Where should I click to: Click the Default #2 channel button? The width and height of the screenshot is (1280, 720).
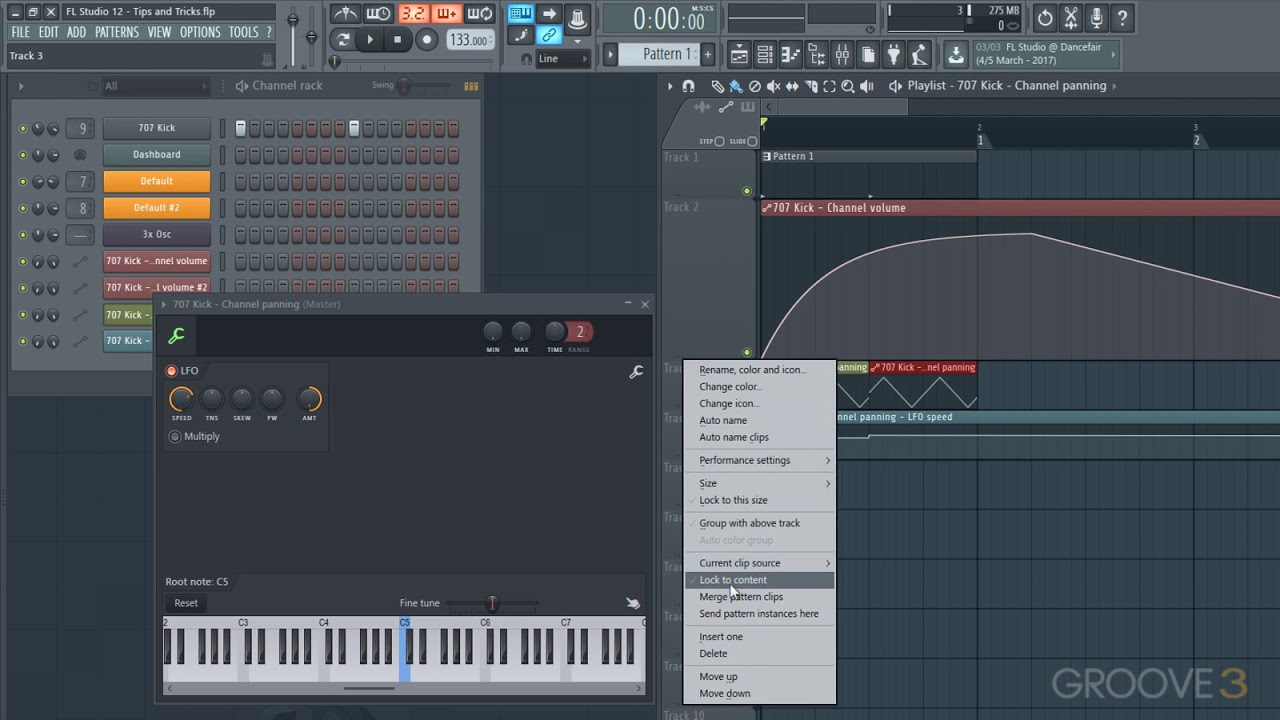157,208
